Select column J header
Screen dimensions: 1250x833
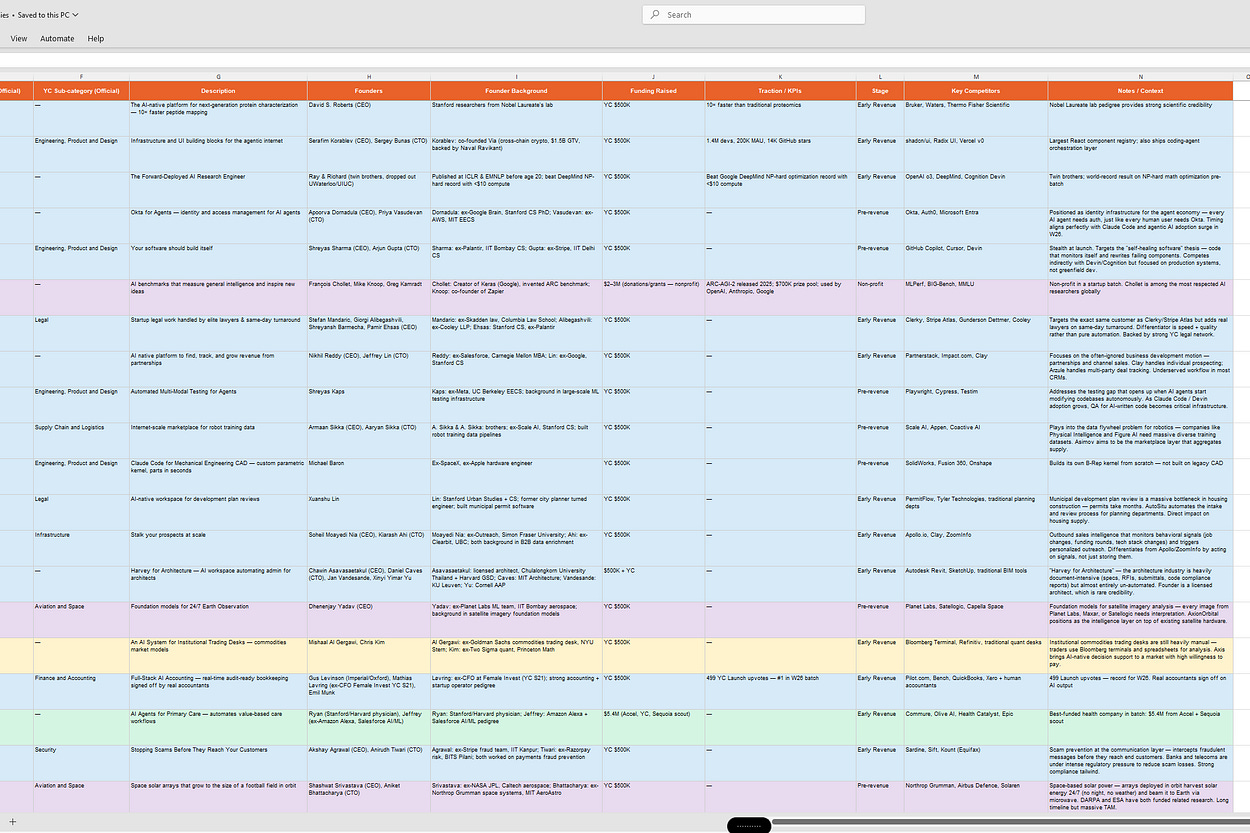tap(653, 77)
